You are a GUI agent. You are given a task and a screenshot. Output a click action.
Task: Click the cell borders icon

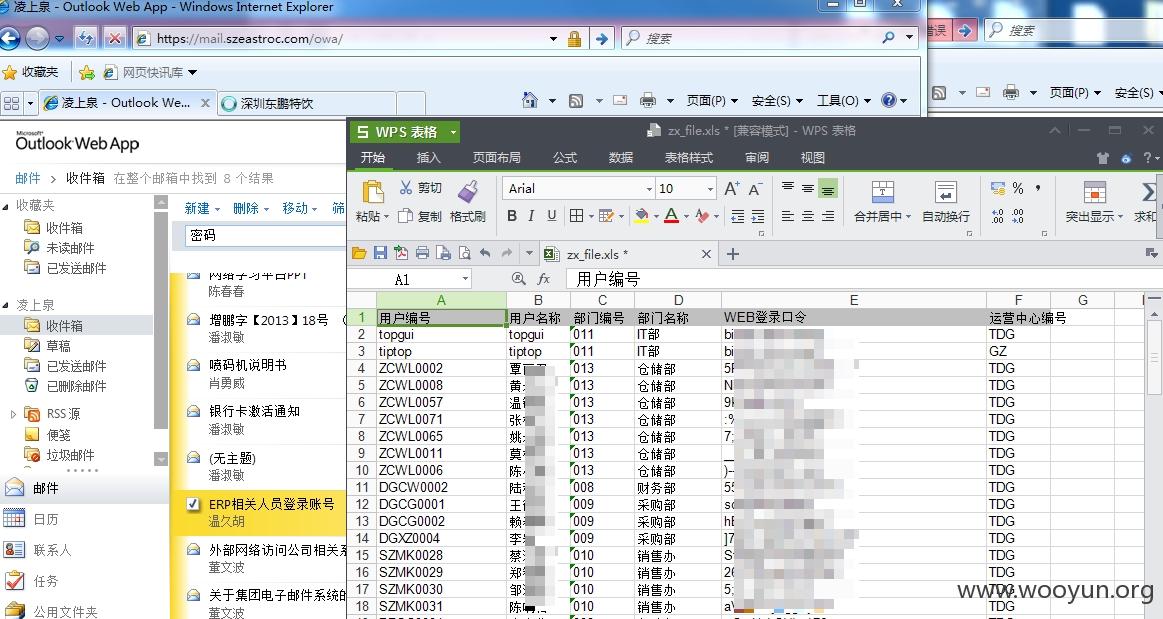(576, 216)
